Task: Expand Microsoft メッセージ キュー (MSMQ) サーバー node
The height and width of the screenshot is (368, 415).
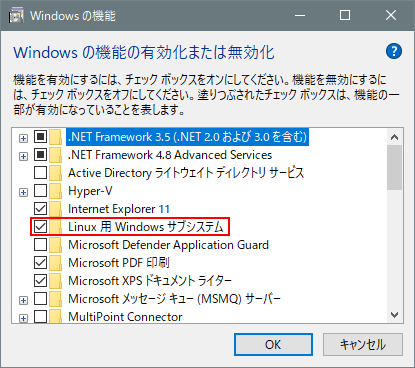Action: (23, 300)
